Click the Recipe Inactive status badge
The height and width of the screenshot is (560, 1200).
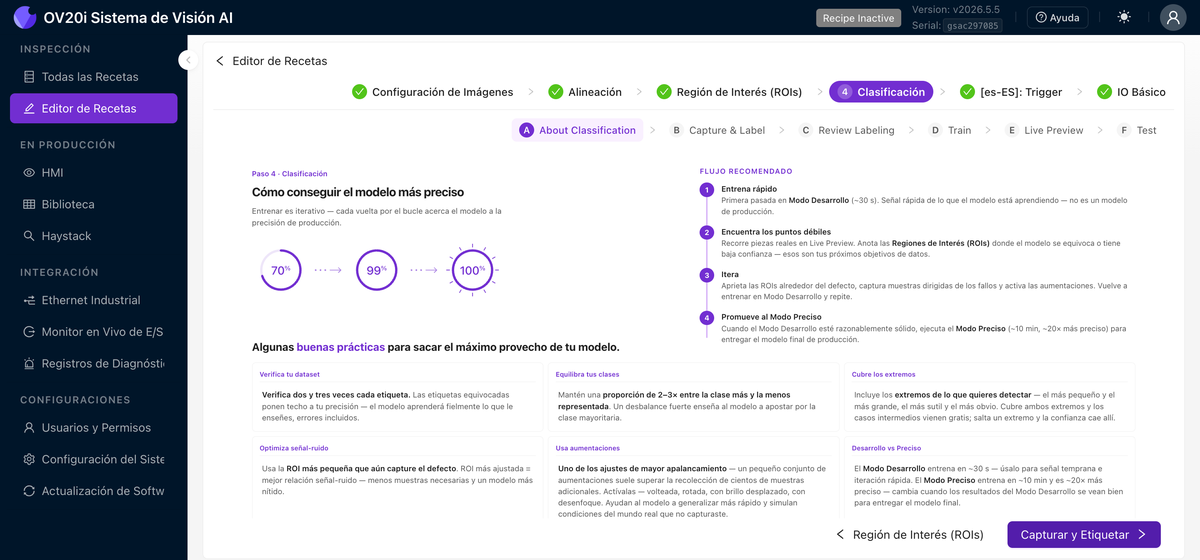click(x=856, y=18)
